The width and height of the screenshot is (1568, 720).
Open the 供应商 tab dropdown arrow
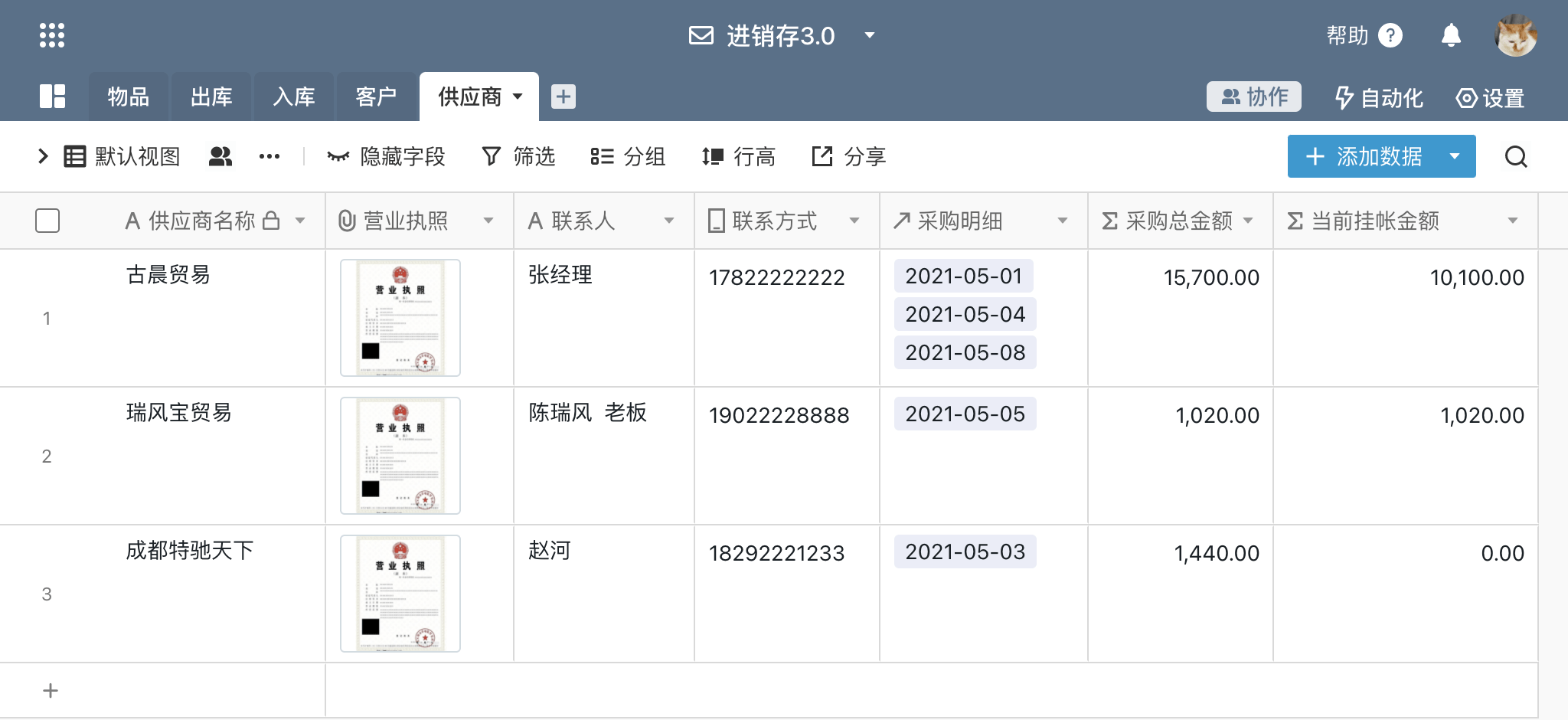[518, 97]
